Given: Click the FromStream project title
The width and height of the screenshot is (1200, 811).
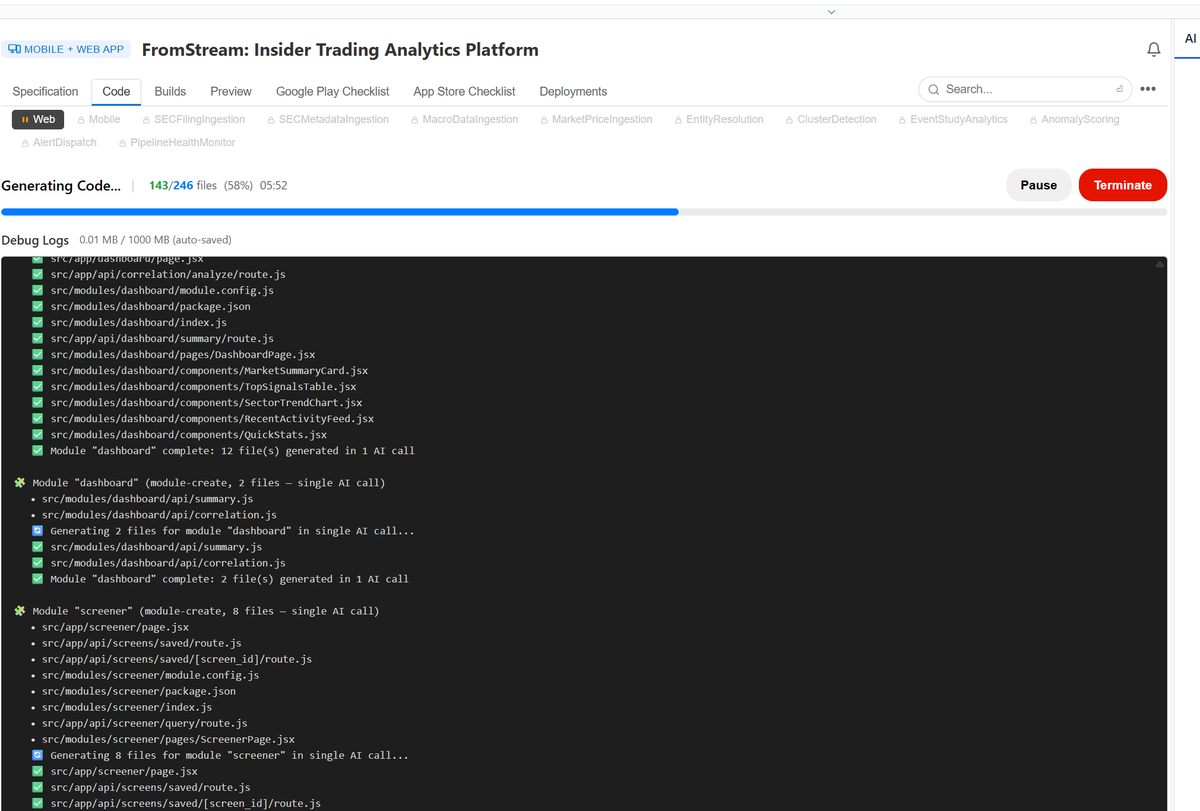Looking at the screenshot, I should click(x=340, y=50).
